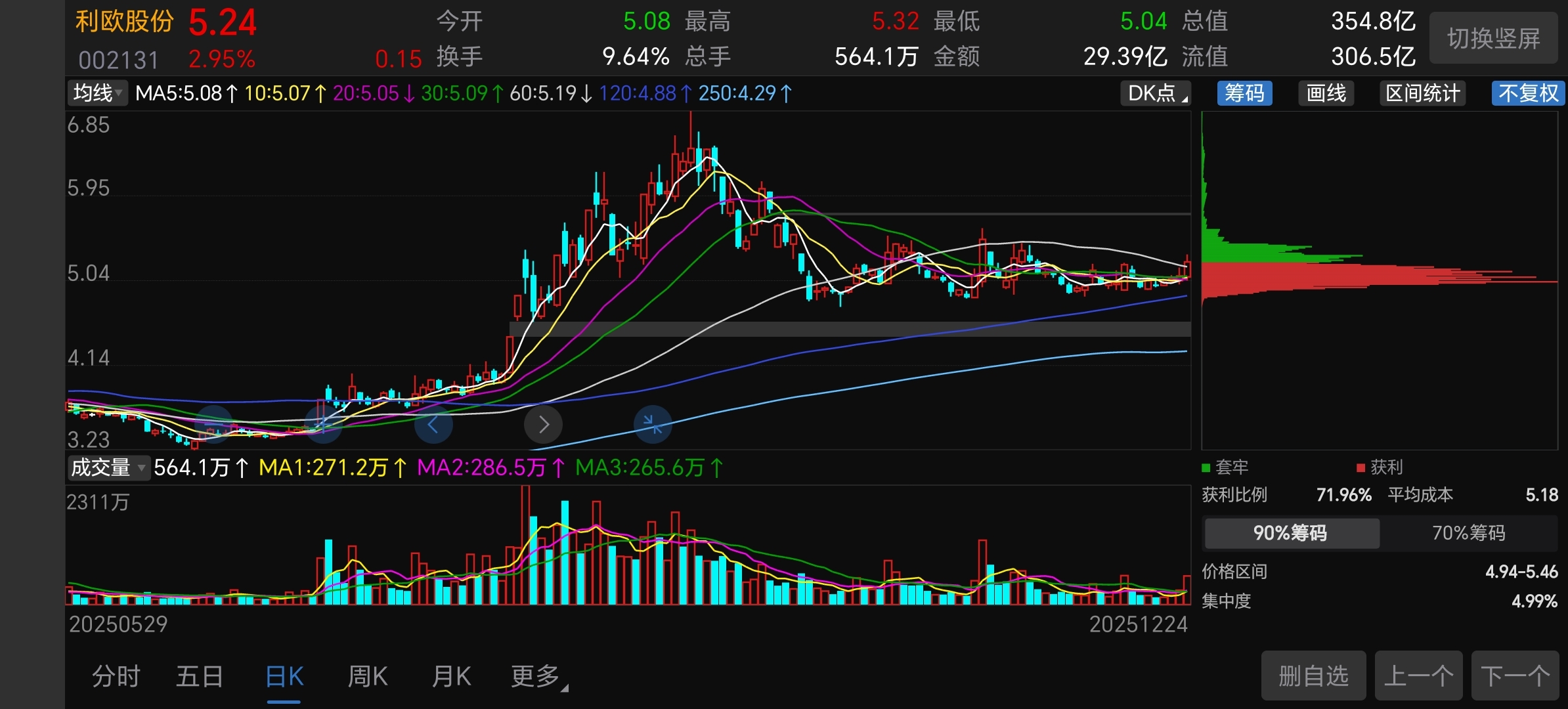Screen dimensions: 1568x709
Task: Tap the 利欧股份 stock name header
Action: coord(124,21)
